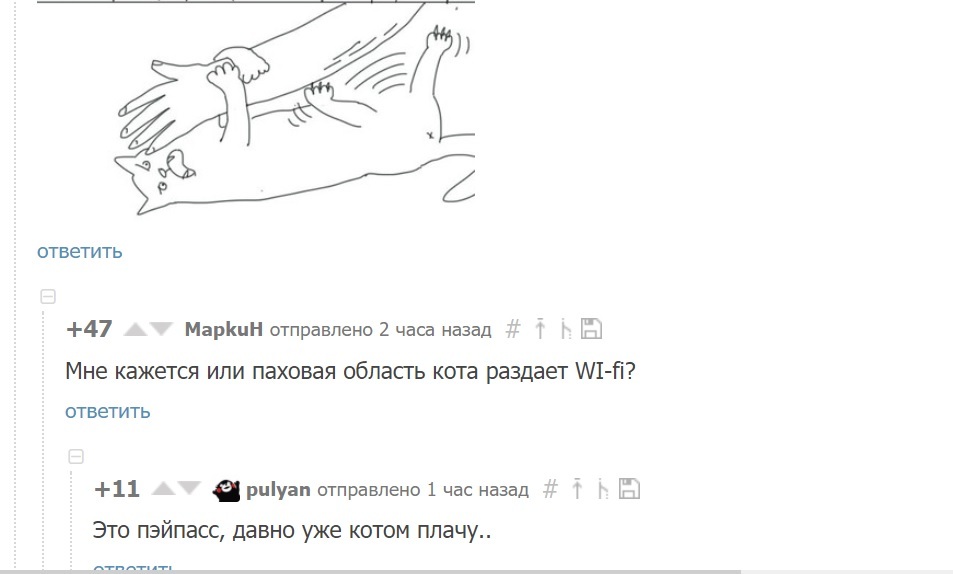
Task: Show the comment branch icon for pulyan
Action: (602, 489)
